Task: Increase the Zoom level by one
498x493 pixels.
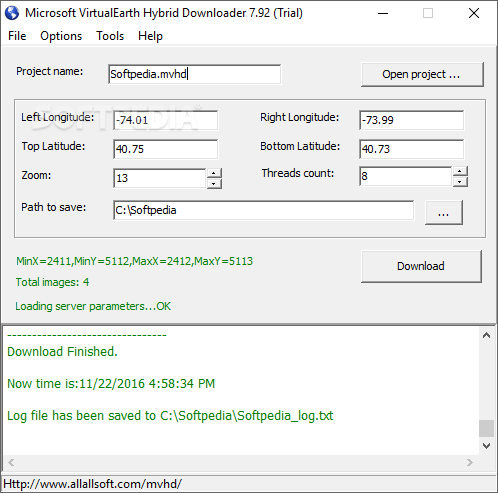Action: (214, 173)
